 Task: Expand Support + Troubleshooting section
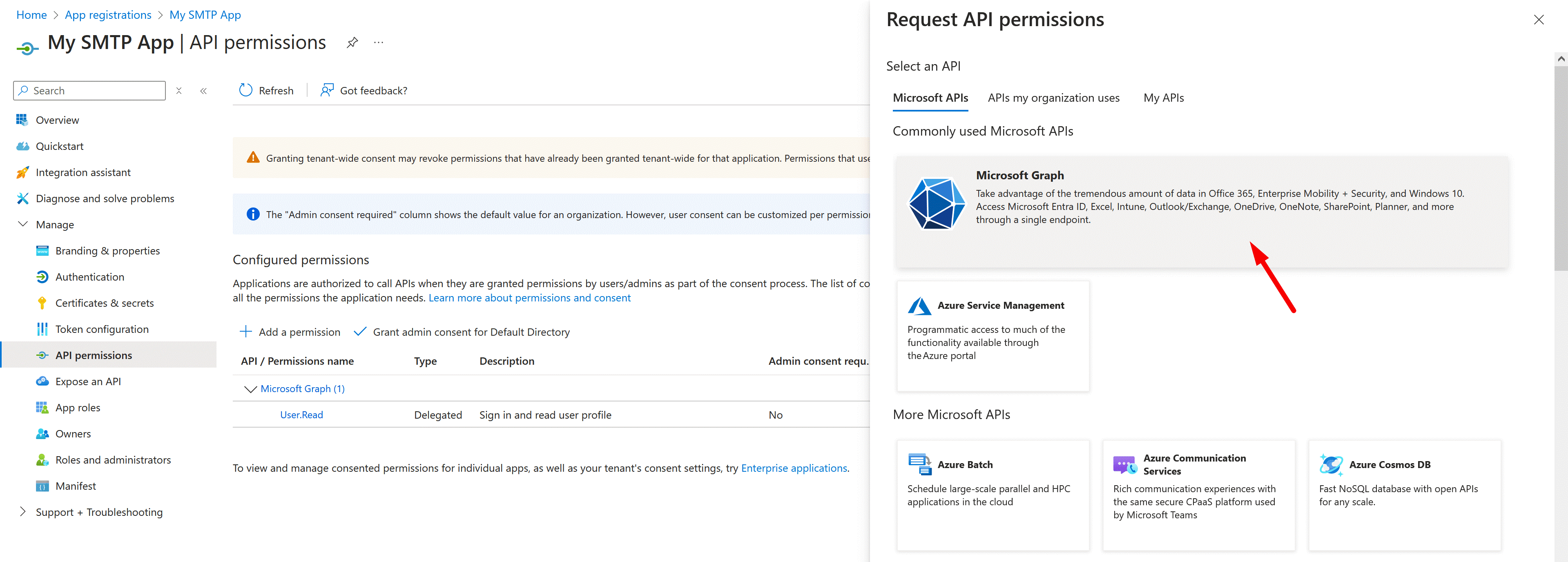(23, 511)
